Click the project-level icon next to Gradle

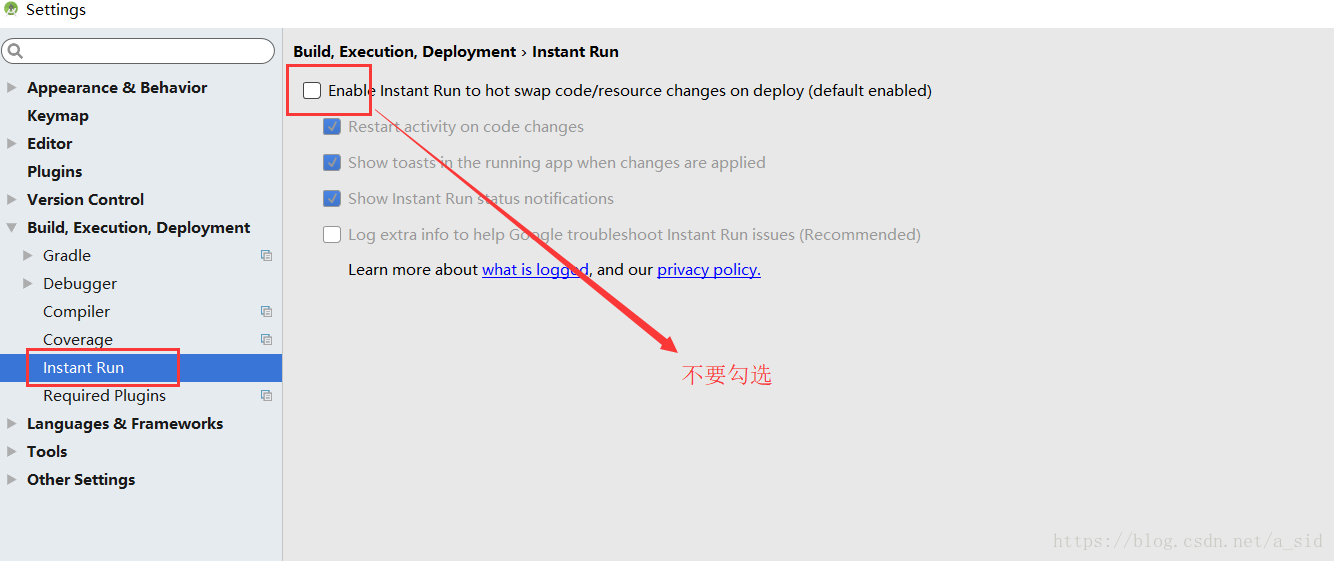[266, 256]
